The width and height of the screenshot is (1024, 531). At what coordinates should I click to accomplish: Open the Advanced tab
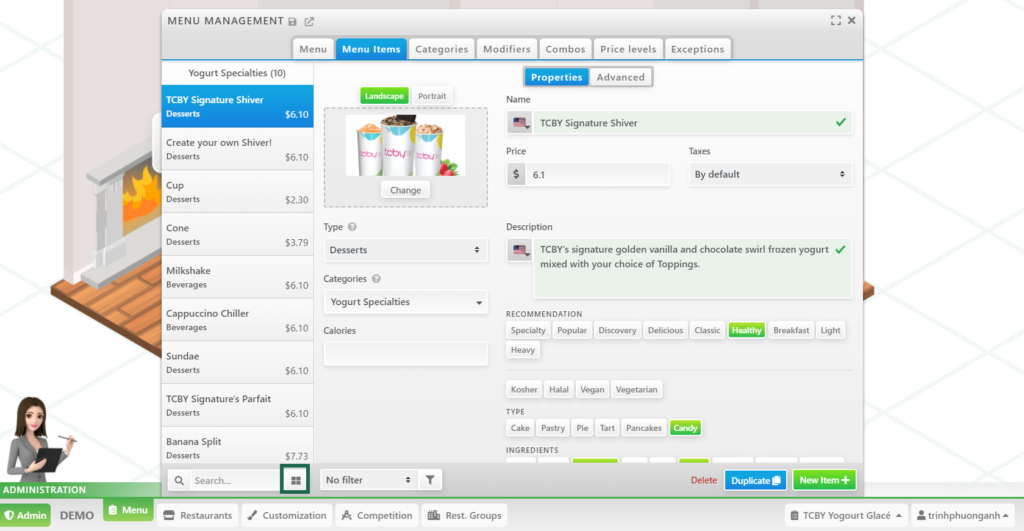coord(621,77)
